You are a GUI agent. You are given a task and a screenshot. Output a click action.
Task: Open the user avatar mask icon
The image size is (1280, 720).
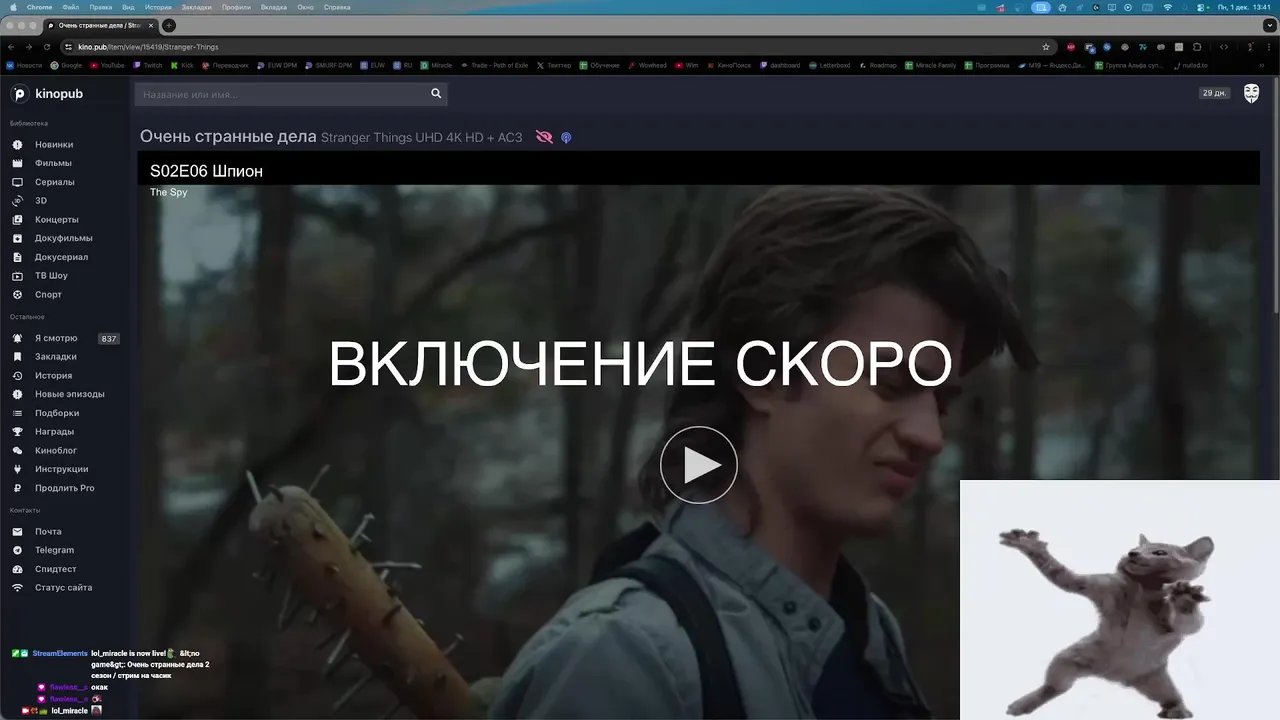[1251, 93]
